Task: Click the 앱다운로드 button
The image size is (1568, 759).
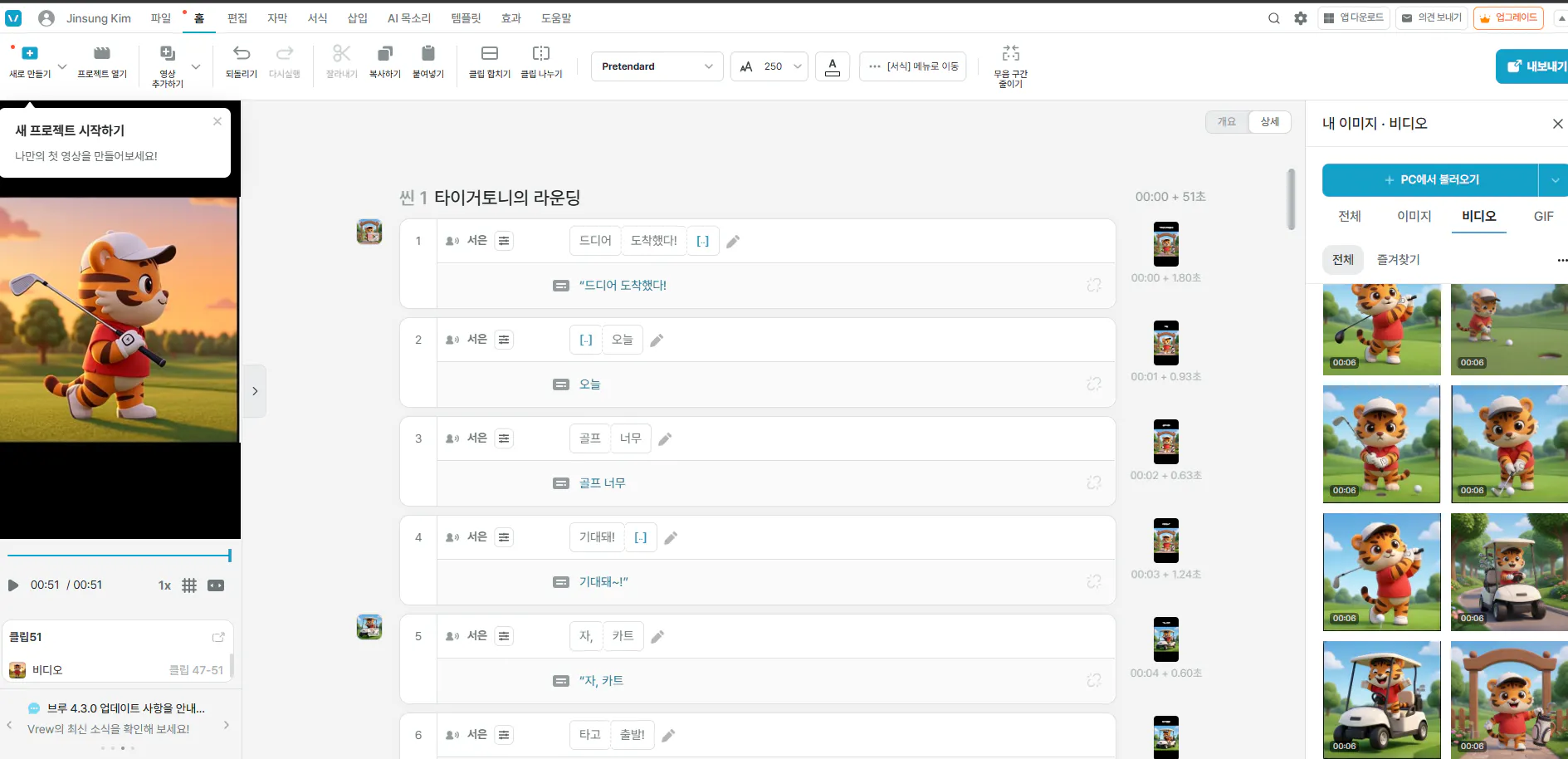Action: 1354,17
